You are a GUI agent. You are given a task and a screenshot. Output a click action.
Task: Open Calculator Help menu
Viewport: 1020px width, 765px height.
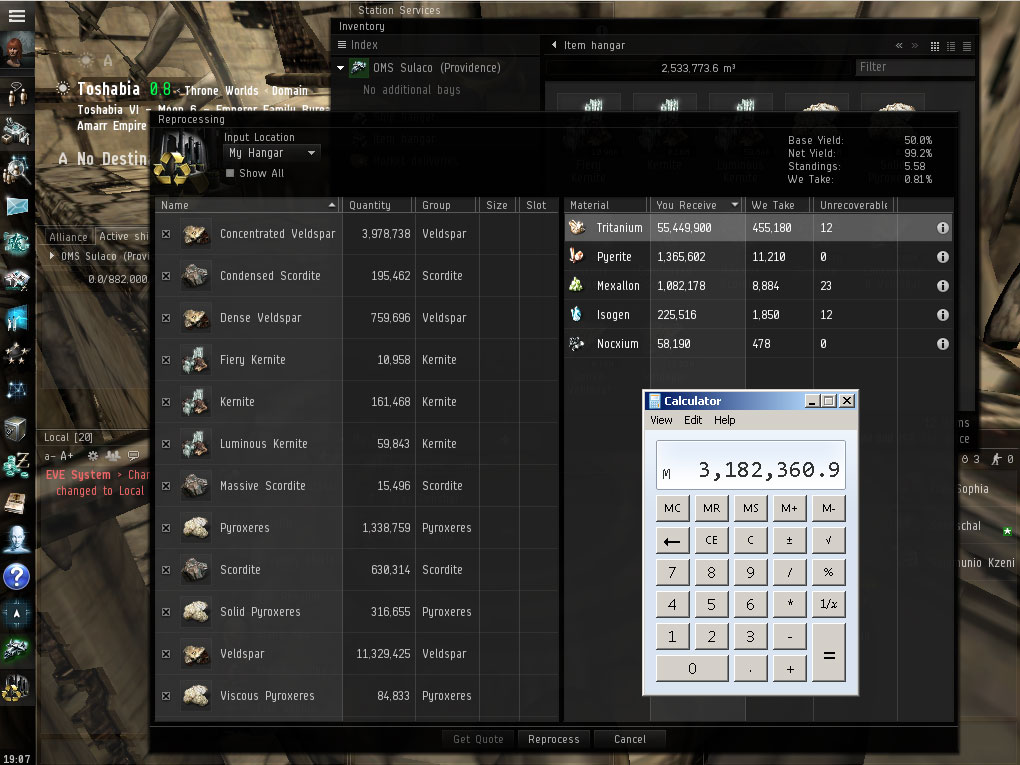point(725,420)
